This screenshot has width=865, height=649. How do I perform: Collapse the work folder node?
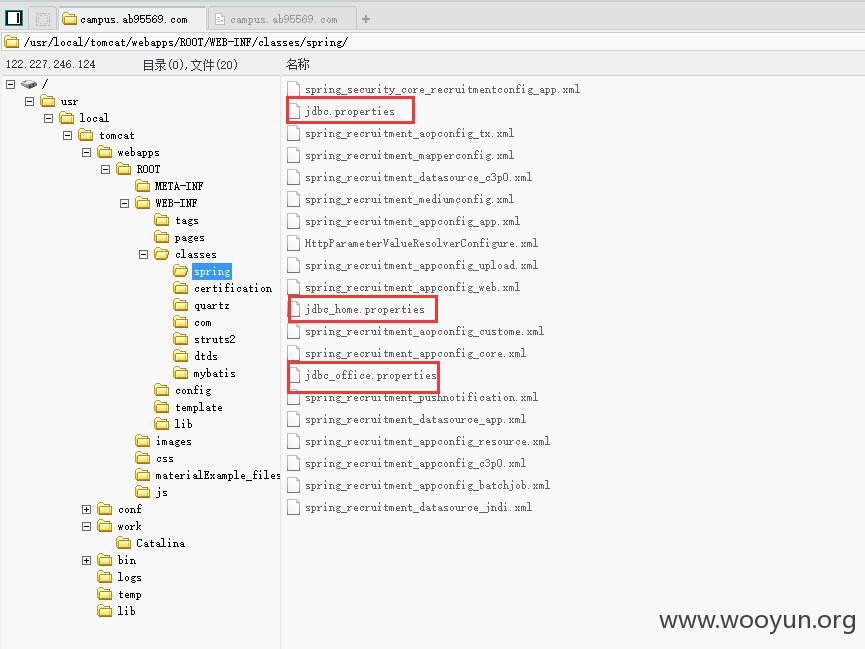pos(87,526)
